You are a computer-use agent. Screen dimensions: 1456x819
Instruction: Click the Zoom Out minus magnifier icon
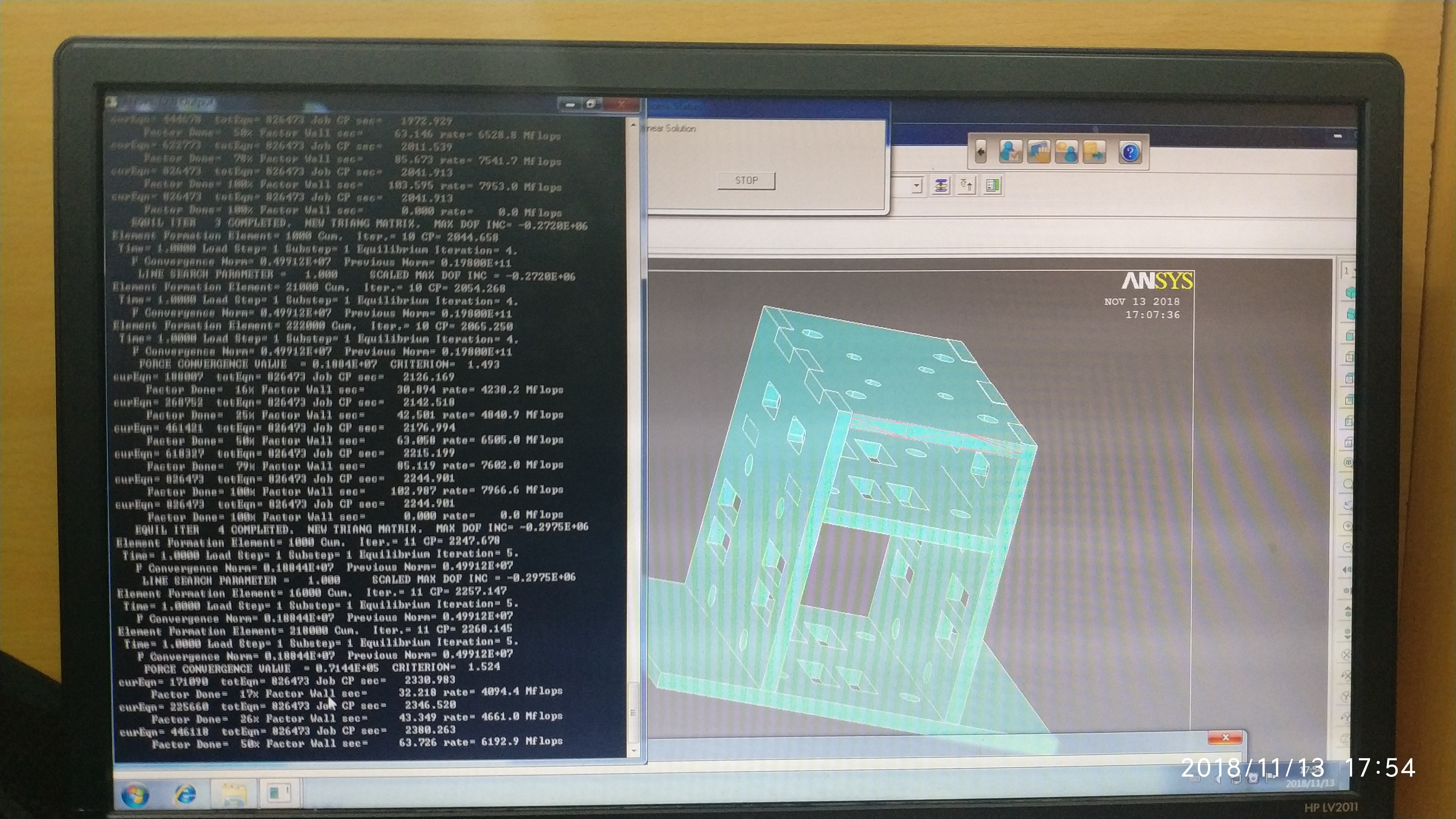tap(1348, 548)
